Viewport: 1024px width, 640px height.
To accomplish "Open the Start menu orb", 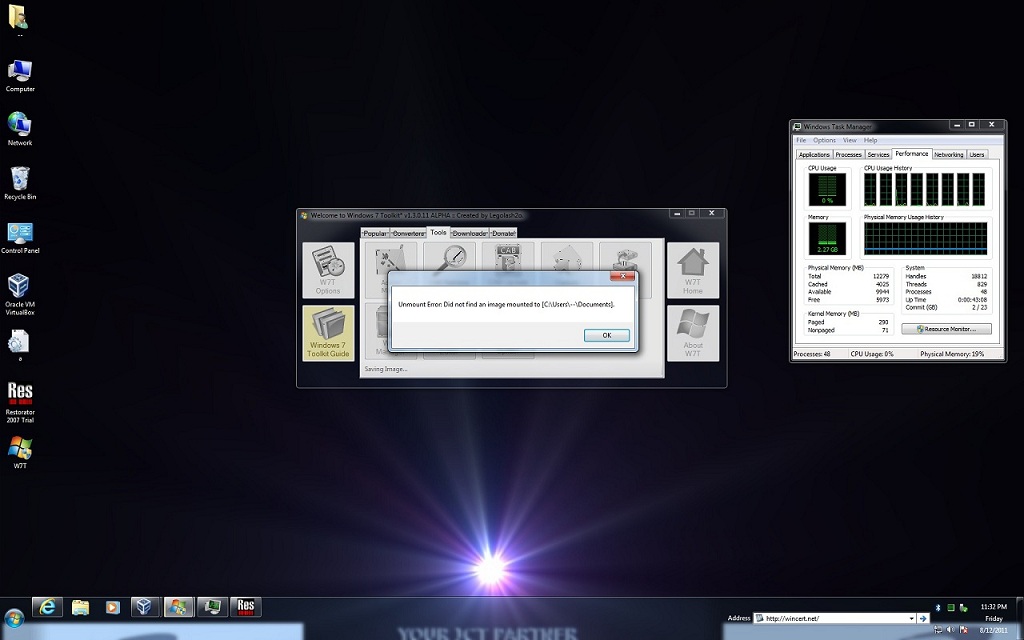I will click(x=14, y=618).
